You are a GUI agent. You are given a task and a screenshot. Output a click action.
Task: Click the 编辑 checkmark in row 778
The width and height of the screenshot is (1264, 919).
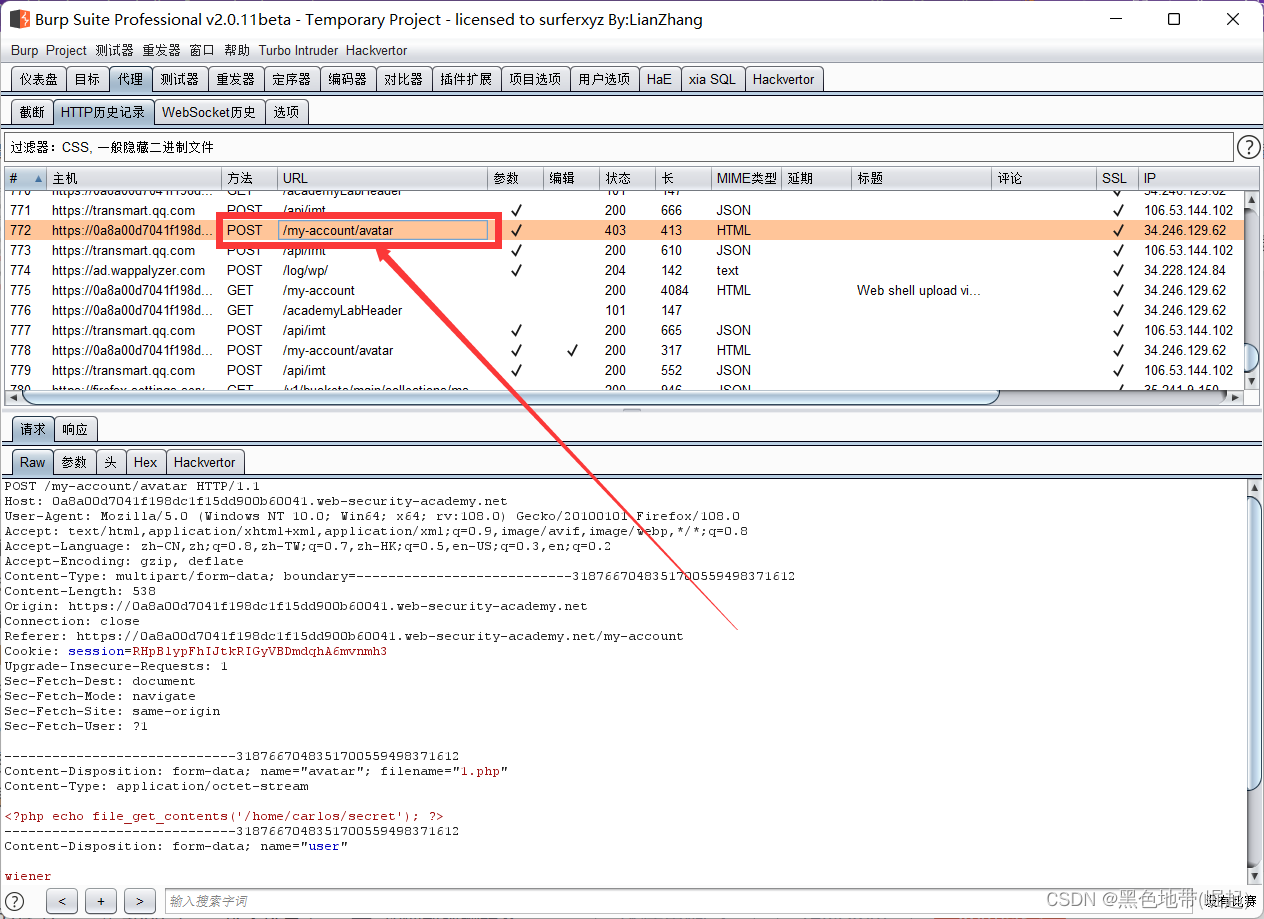tap(572, 350)
